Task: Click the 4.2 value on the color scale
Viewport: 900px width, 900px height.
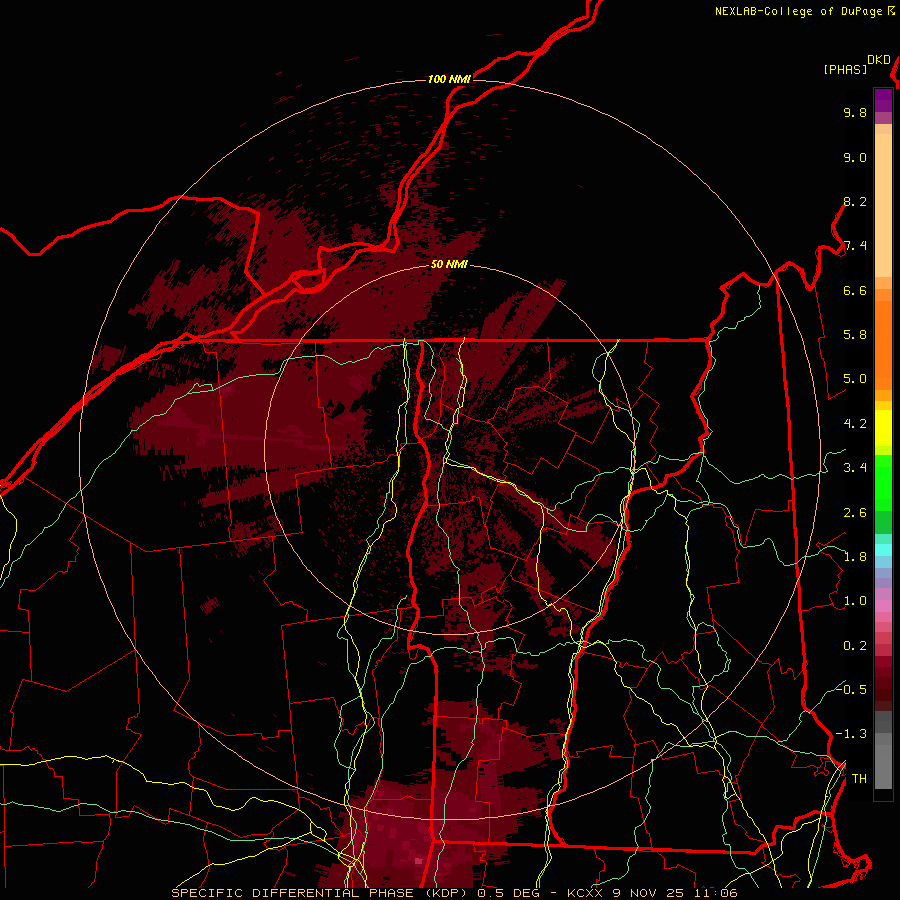Action: 855,424
